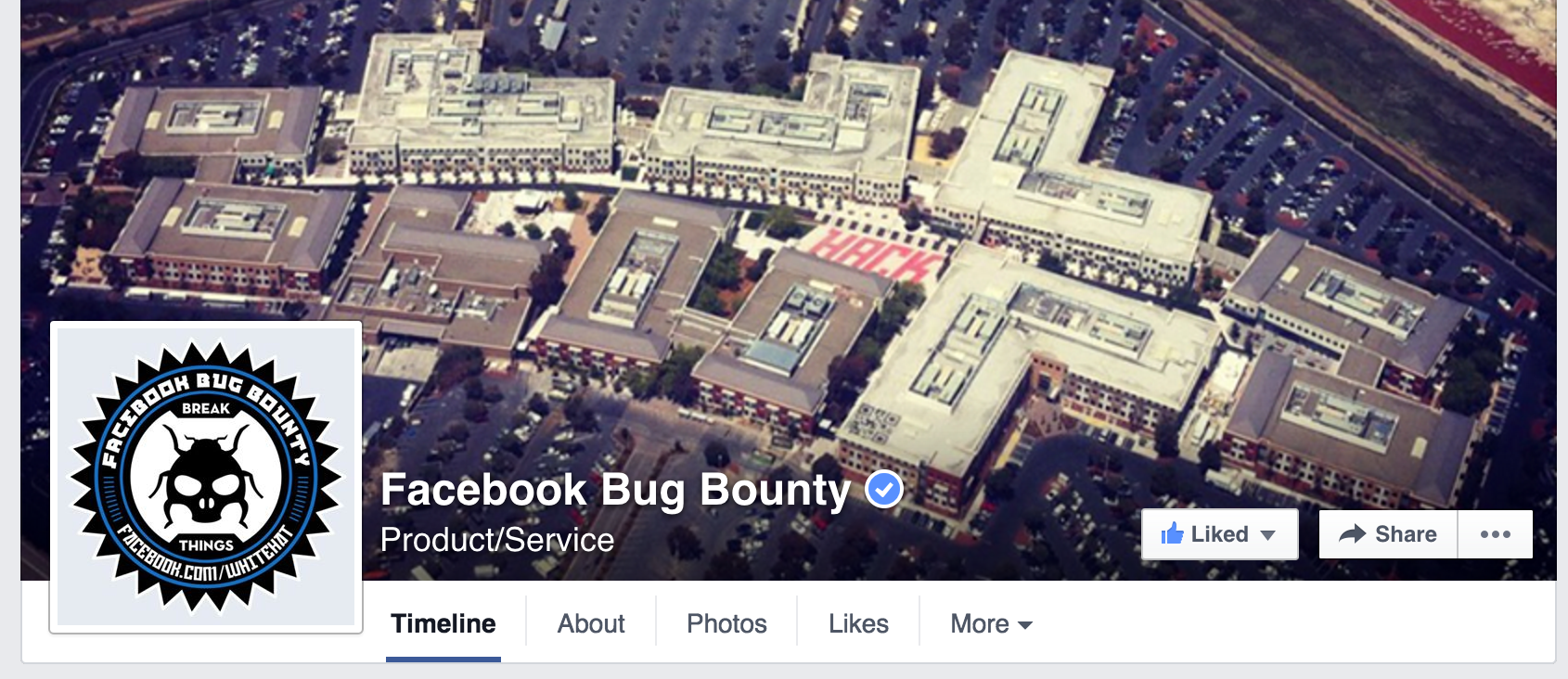
Task: Open the Bug Bounty badge profile picture
Action: [x=206, y=477]
